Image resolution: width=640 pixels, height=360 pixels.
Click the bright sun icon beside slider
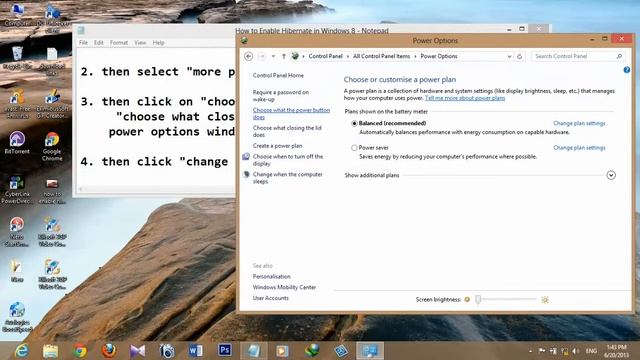(544, 300)
